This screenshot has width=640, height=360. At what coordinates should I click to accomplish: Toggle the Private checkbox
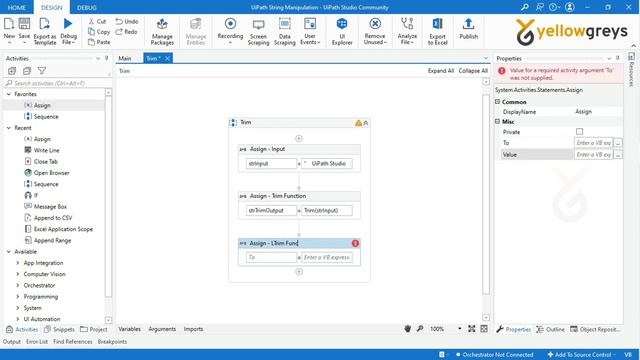click(x=579, y=131)
